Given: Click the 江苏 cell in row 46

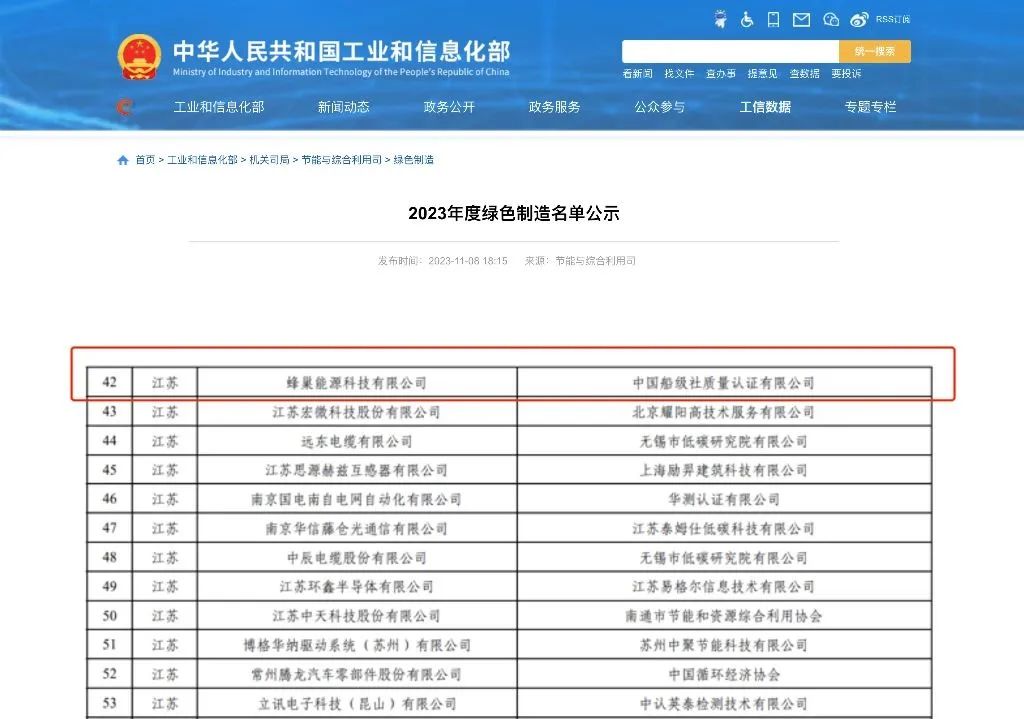Looking at the screenshot, I should click(x=165, y=500).
